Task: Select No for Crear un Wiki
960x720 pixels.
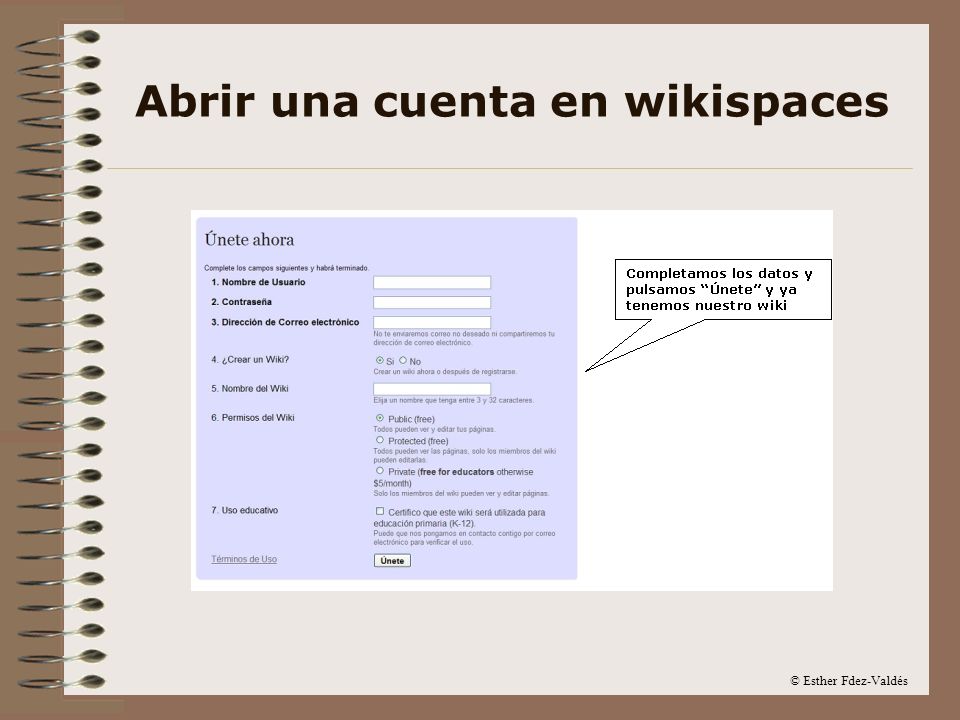Action: [x=403, y=361]
